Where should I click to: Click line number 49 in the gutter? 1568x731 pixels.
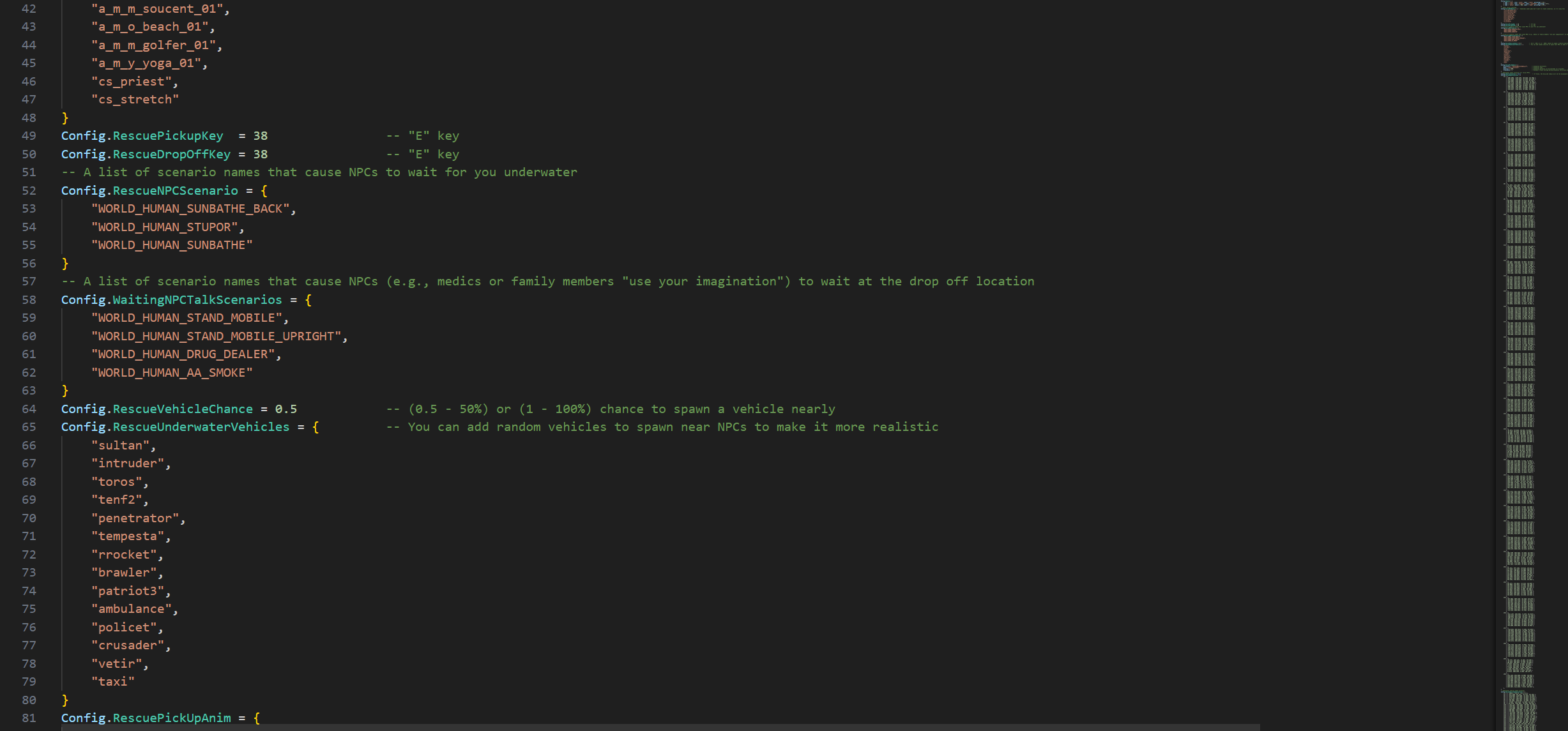[x=29, y=136]
